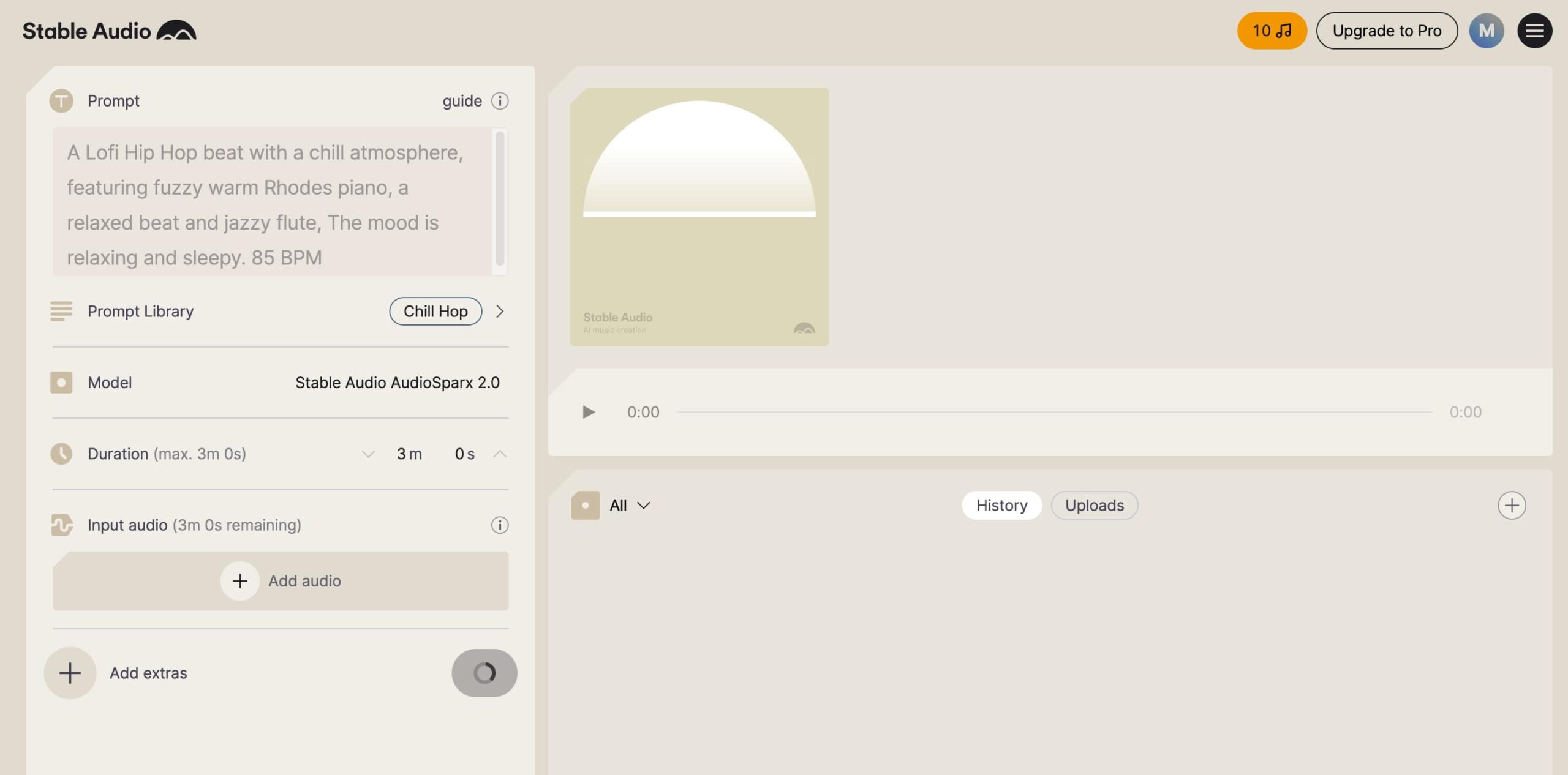
Task: Open the Model selector Stable Audio AudioSparx 2.0
Action: [x=397, y=383]
